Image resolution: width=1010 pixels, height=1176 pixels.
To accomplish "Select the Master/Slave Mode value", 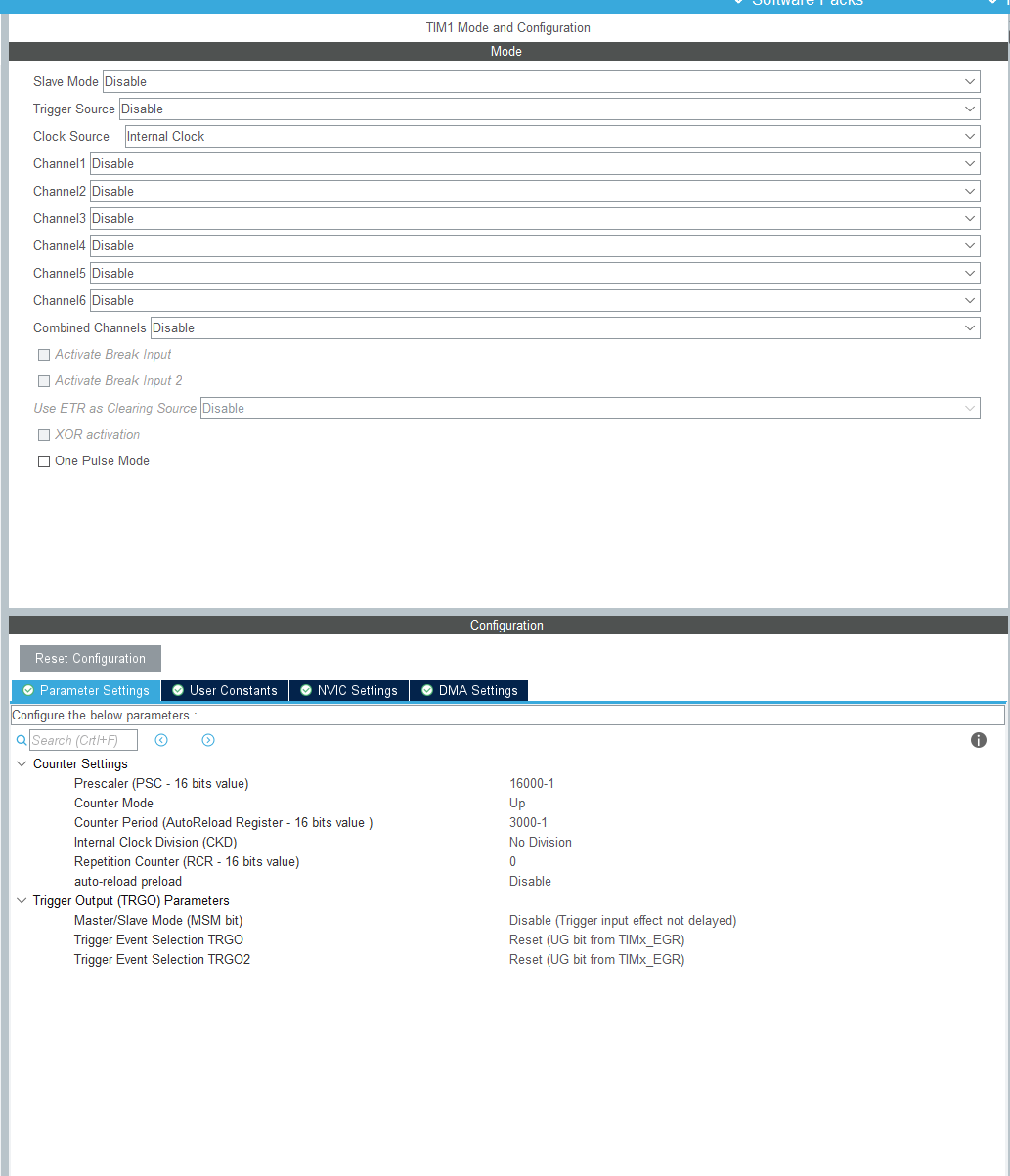I will click(x=623, y=921).
